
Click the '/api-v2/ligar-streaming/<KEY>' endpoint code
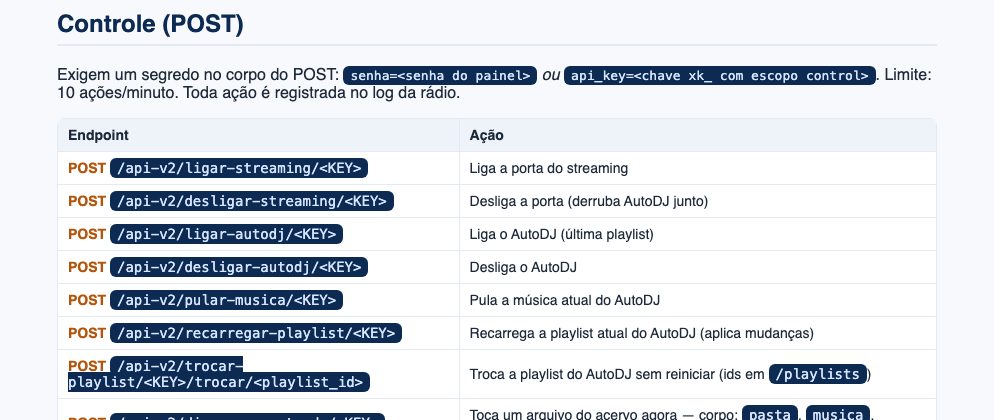click(x=239, y=168)
